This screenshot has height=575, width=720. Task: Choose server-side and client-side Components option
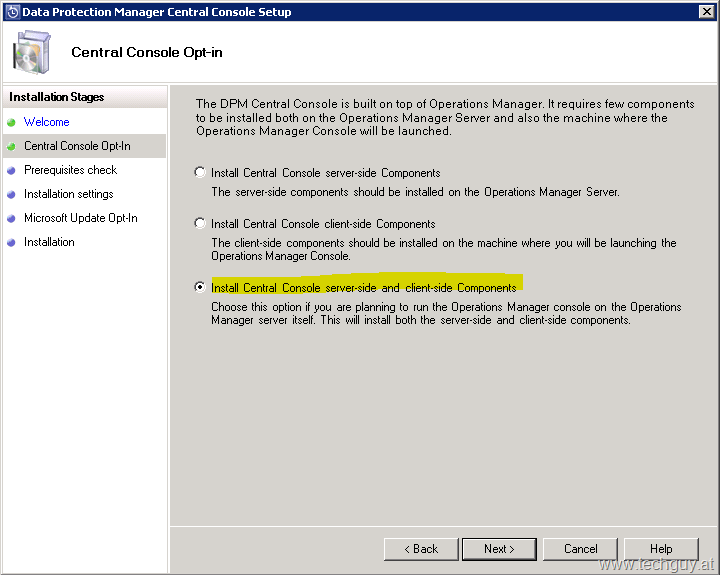pyautogui.click(x=200, y=287)
